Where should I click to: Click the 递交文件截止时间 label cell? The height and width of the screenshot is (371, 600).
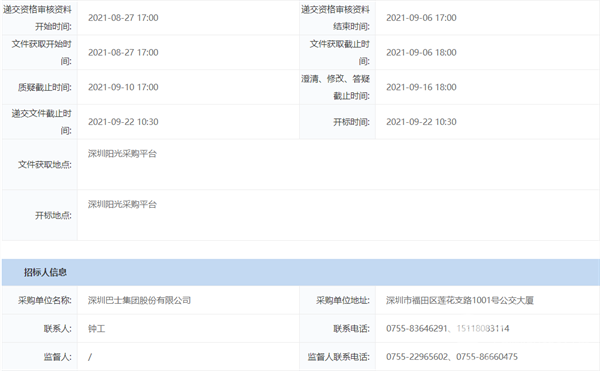[x=40, y=122]
